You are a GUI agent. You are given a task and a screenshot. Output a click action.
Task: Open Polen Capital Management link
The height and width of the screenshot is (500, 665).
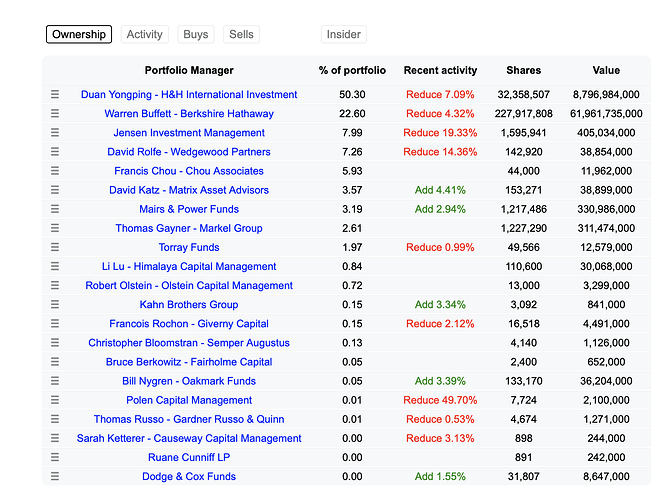[189, 399]
